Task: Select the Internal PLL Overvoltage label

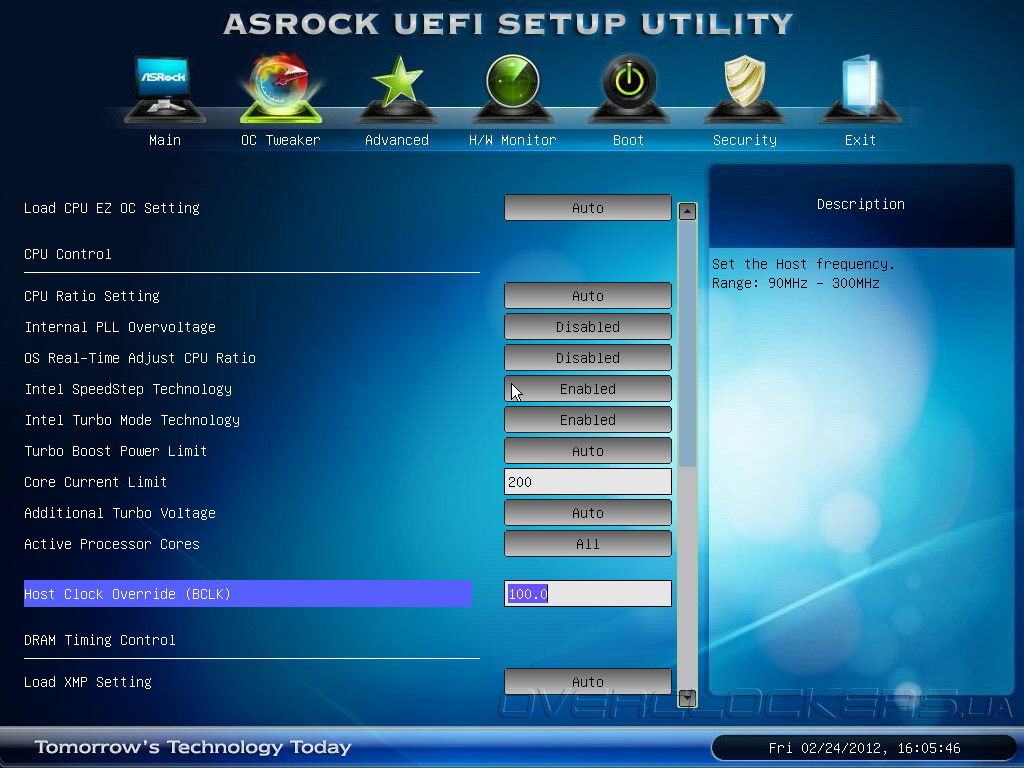Action: (x=120, y=327)
